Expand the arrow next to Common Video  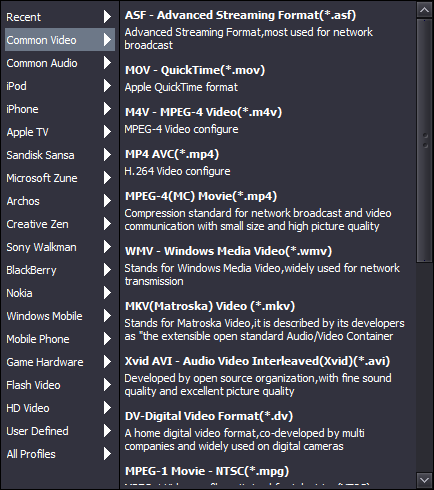107,40
